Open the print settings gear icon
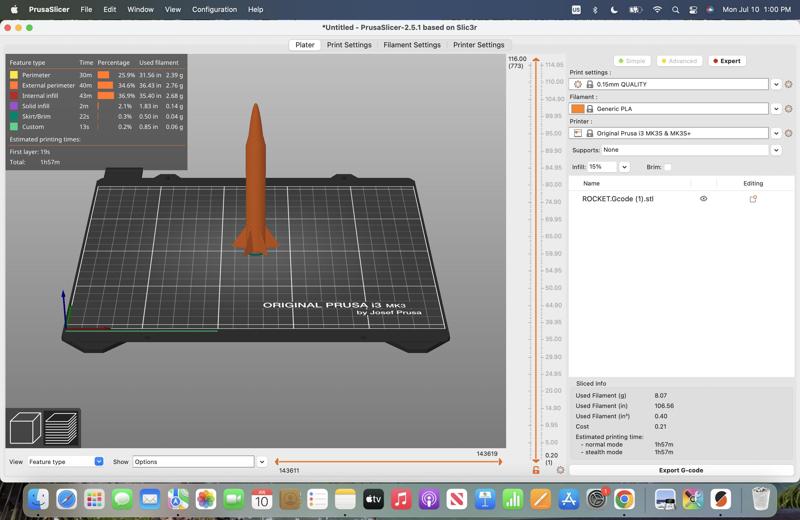Image resolution: width=800 pixels, height=520 pixels. pyautogui.click(x=789, y=85)
